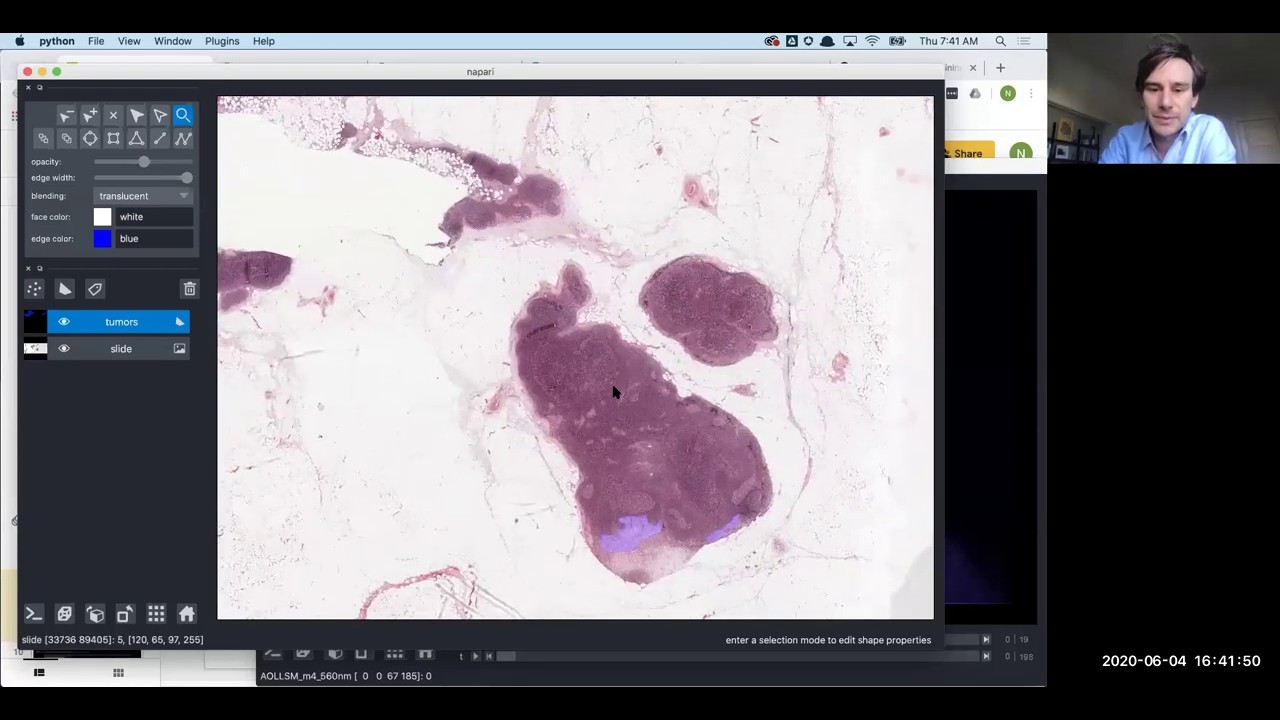Select the add ellipse tool
The width and height of the screenshot is (1280, 720).
click(x=90, y=139)
